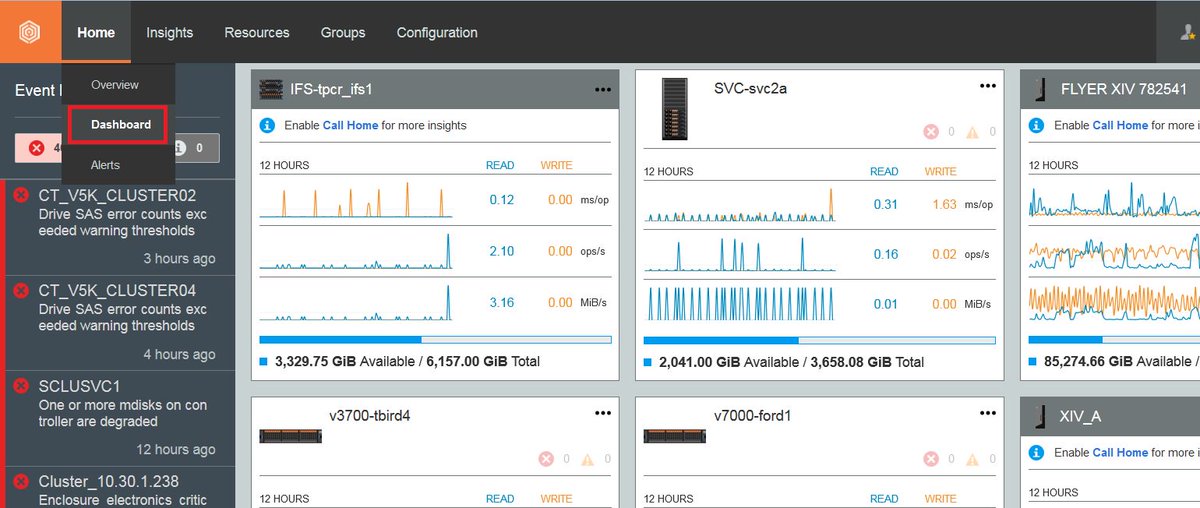Open the Insights menu

tap(170, 32)
